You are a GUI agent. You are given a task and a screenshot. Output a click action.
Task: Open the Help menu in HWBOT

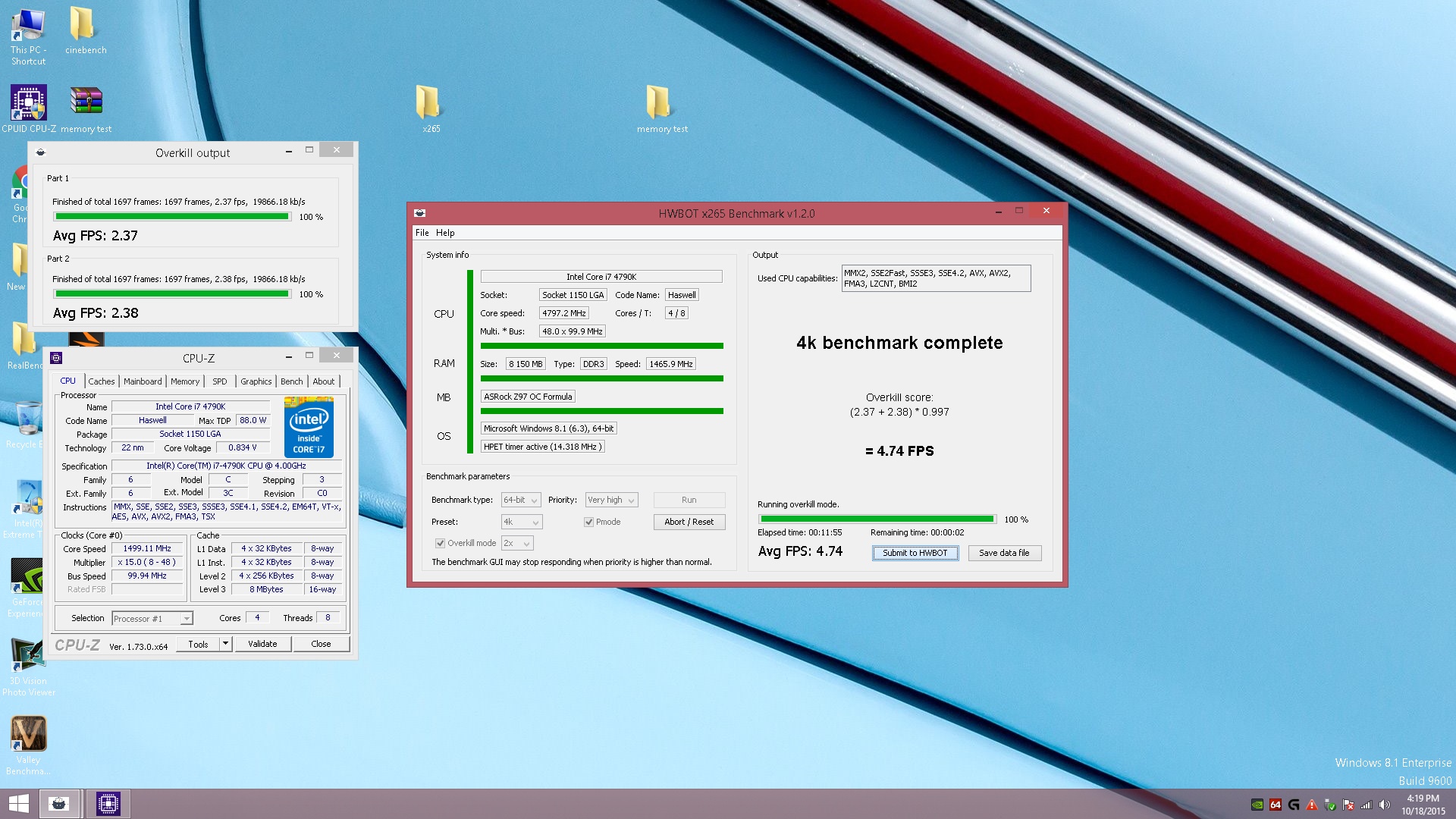(x=445, y=233)
